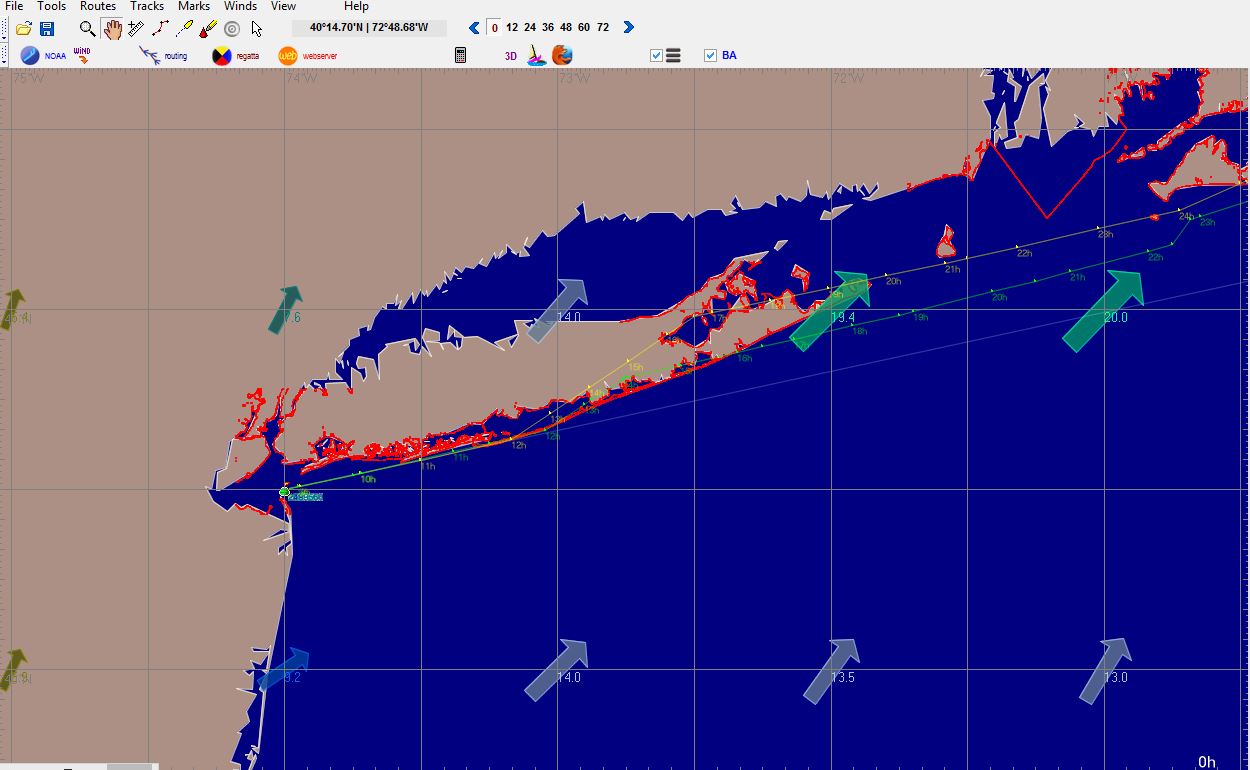Select the magnifier zoom tool

[88, 29]
